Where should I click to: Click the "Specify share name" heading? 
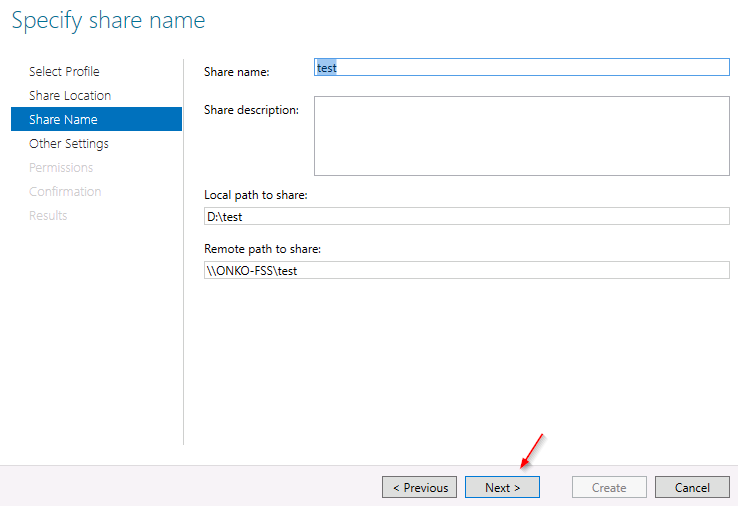(108, 21)
